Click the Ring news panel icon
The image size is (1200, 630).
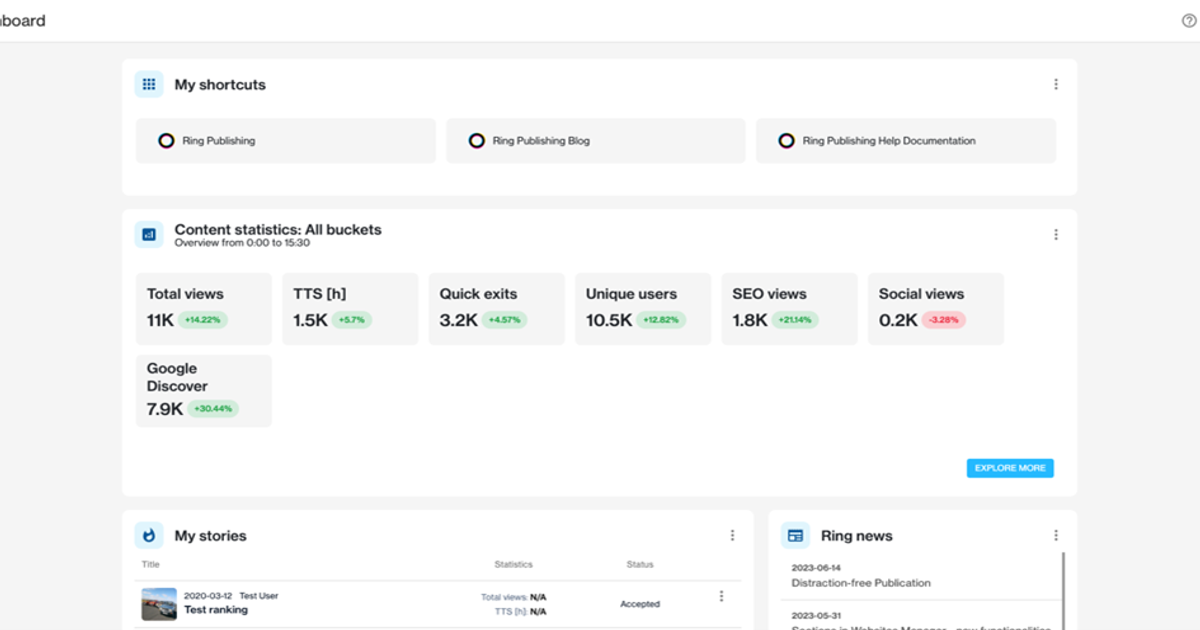tap(795, 535)
